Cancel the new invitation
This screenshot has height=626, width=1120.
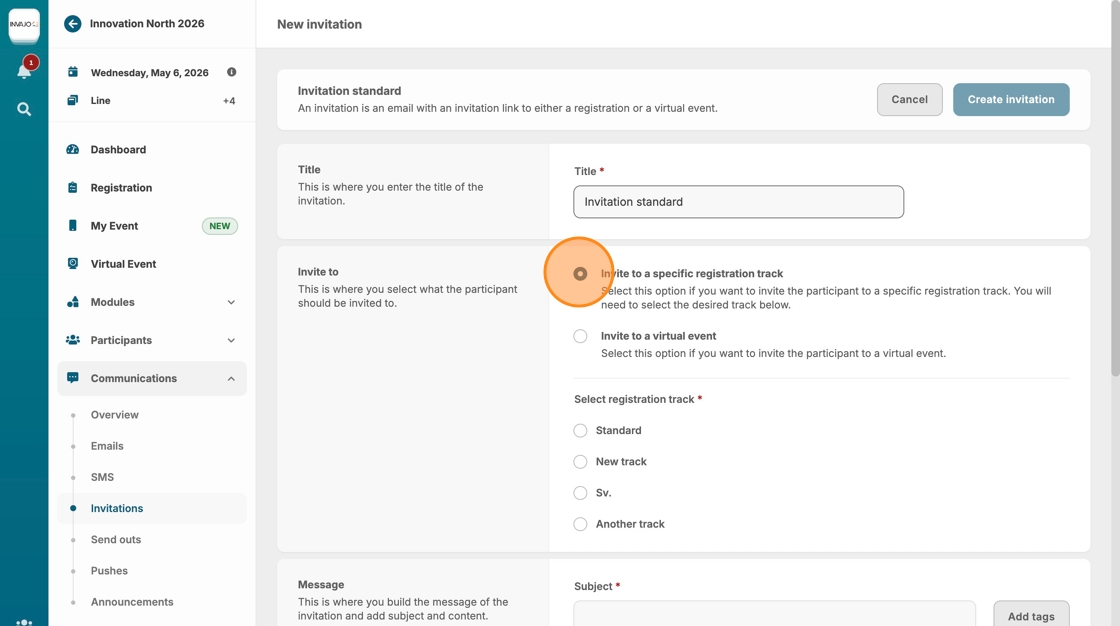[x=909, y=100]
